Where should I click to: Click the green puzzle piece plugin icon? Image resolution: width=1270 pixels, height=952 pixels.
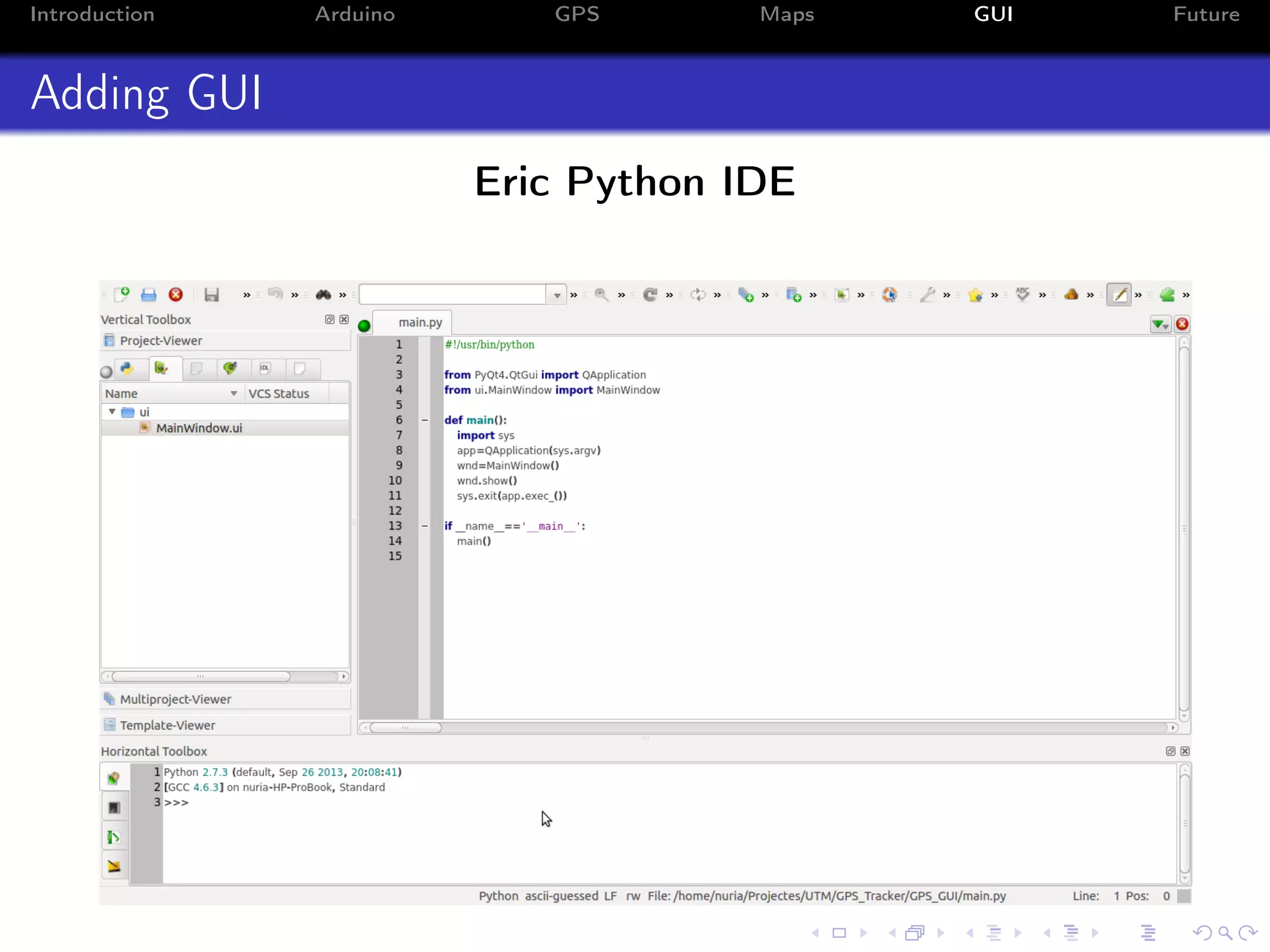1167,294
